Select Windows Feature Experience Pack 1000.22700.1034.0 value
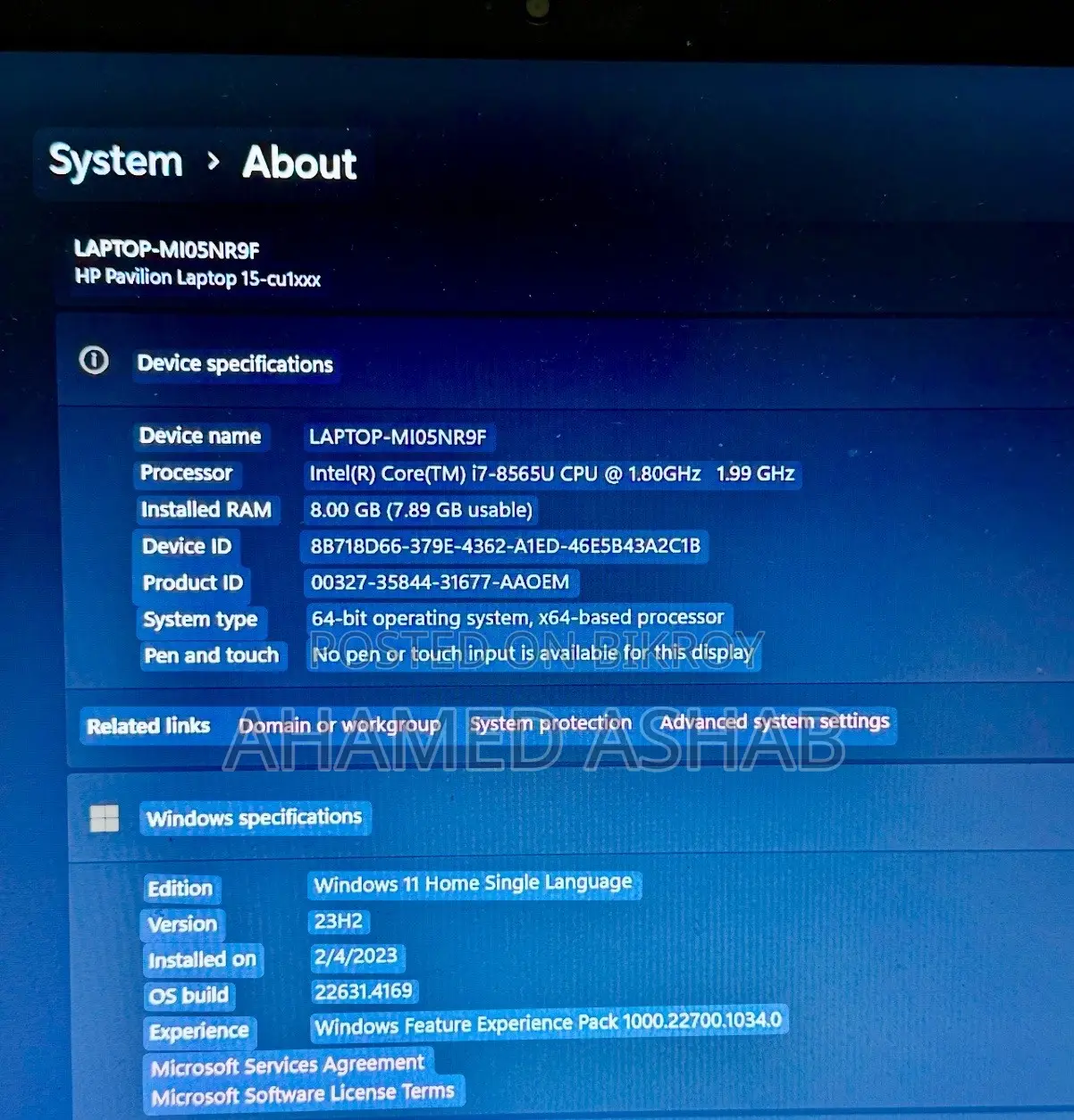1074x1120 pixels. 548,1023
